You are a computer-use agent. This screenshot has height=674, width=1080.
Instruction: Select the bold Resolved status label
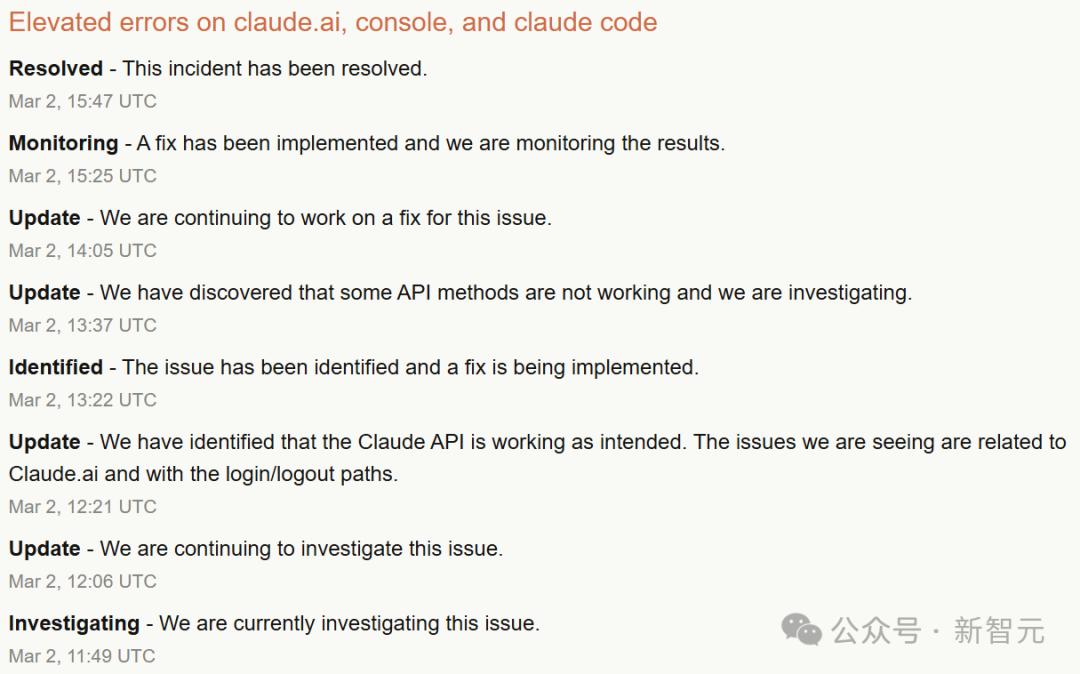[x=56, y=69]
